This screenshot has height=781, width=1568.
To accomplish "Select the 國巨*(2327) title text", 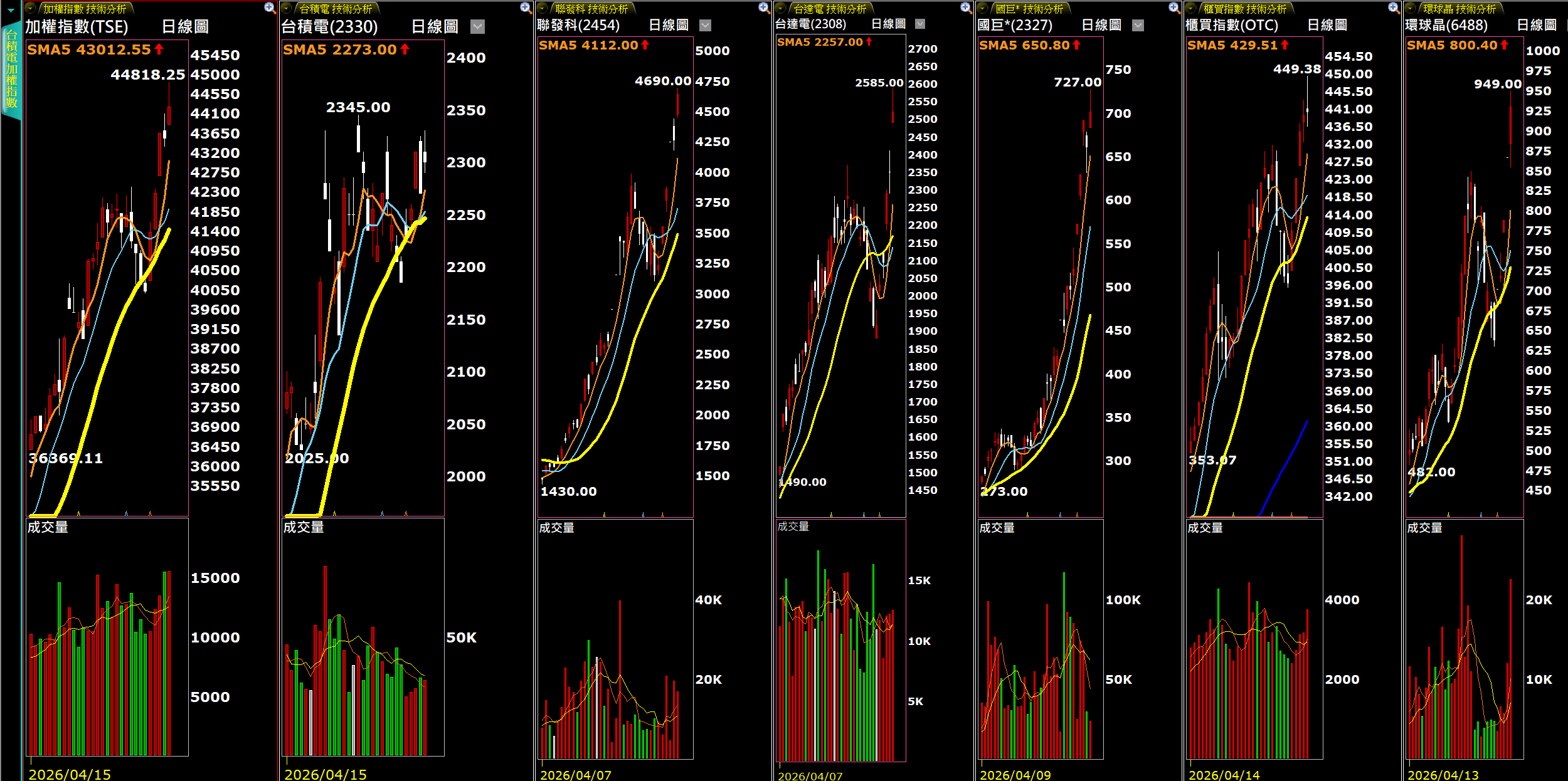I will (x=1015, y=25).
